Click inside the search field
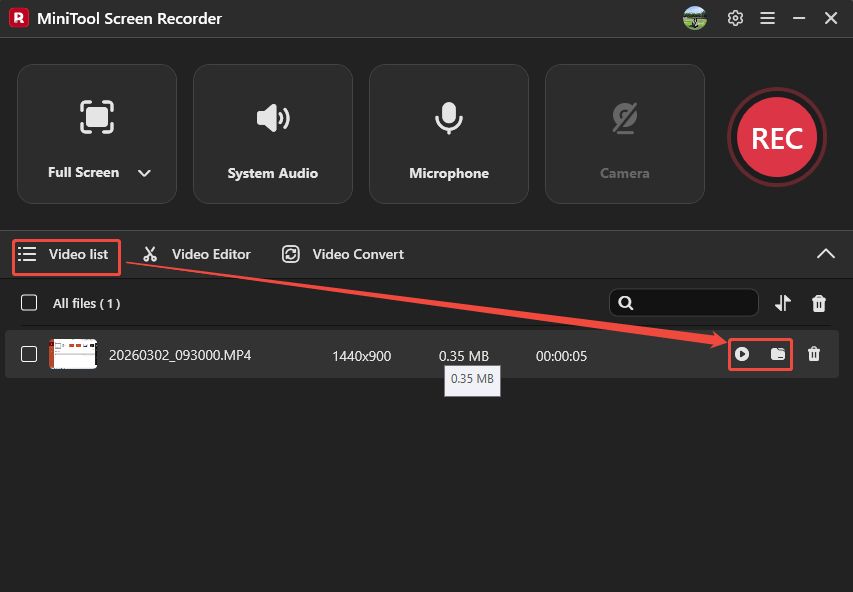The height and width of the screenshot is (592, 853). point(690,302)
